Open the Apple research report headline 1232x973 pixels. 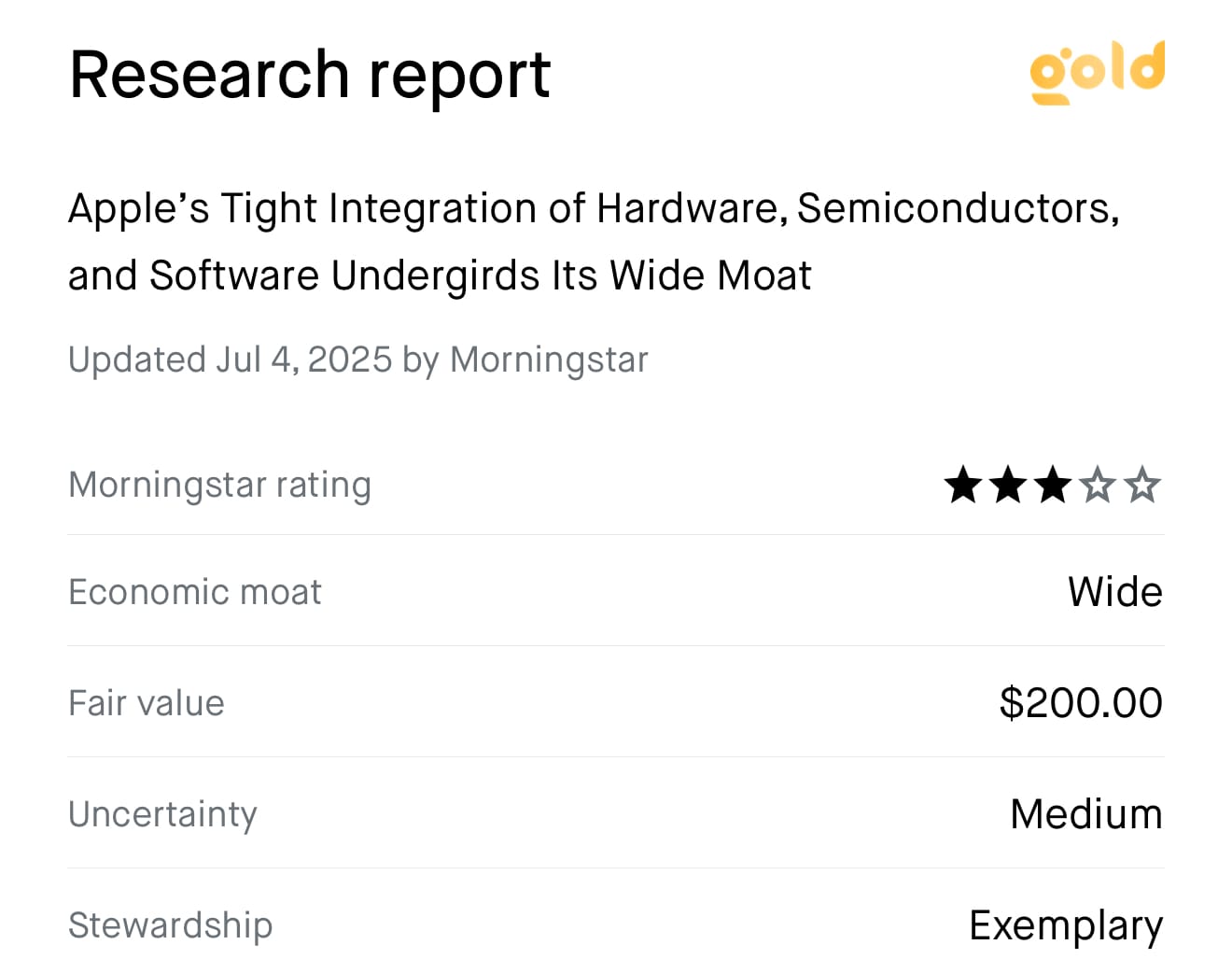[x=594, y=242]
